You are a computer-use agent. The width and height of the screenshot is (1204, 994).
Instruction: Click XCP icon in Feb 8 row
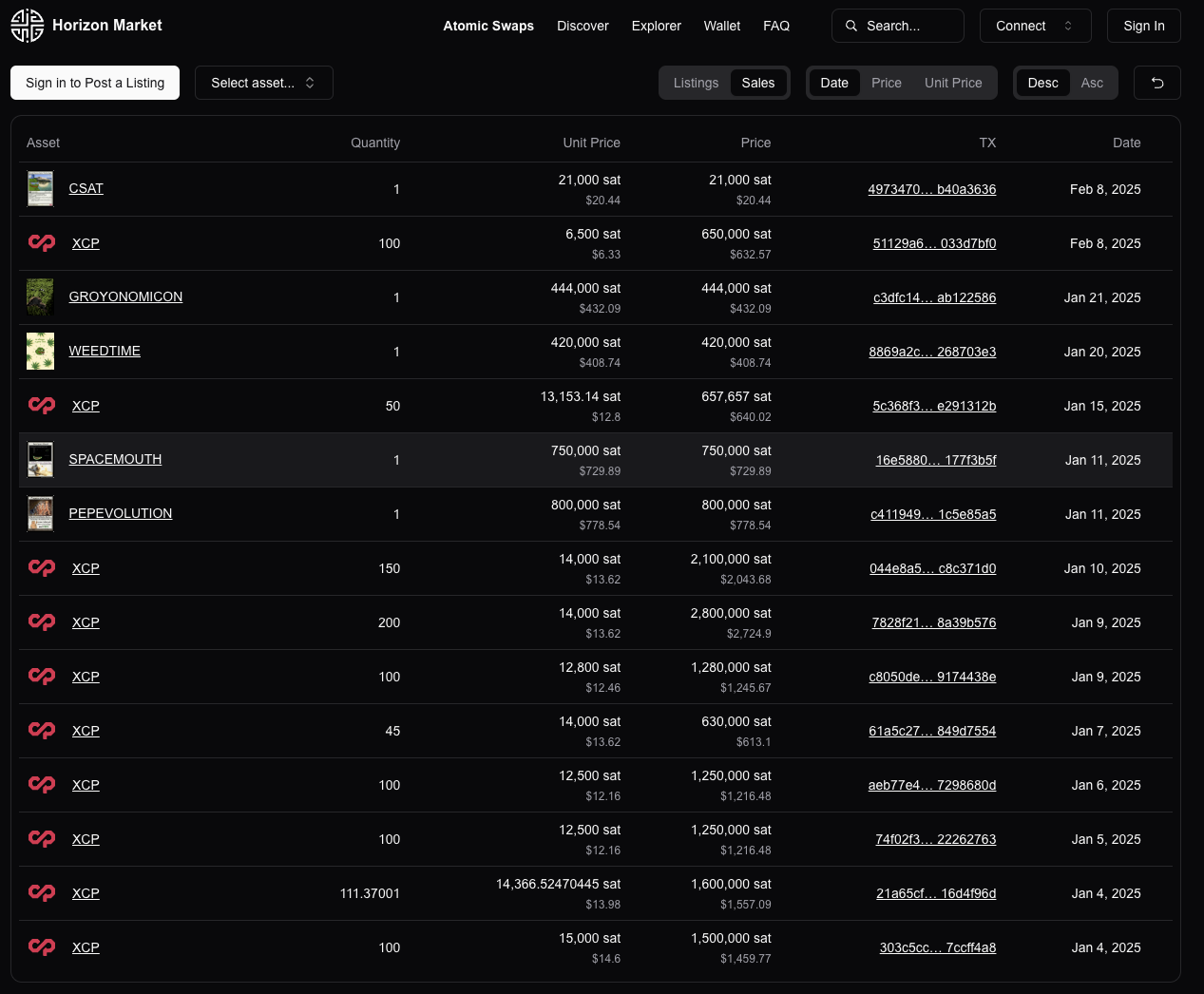(42, 243)
